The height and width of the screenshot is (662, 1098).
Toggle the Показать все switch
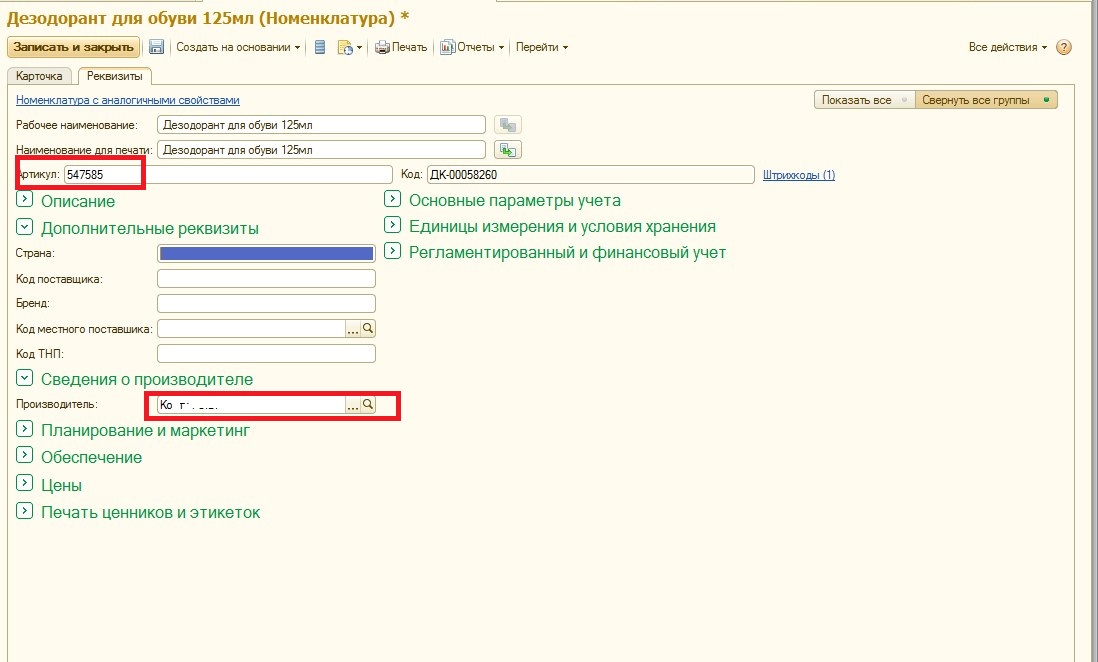[x=864, y=100]
